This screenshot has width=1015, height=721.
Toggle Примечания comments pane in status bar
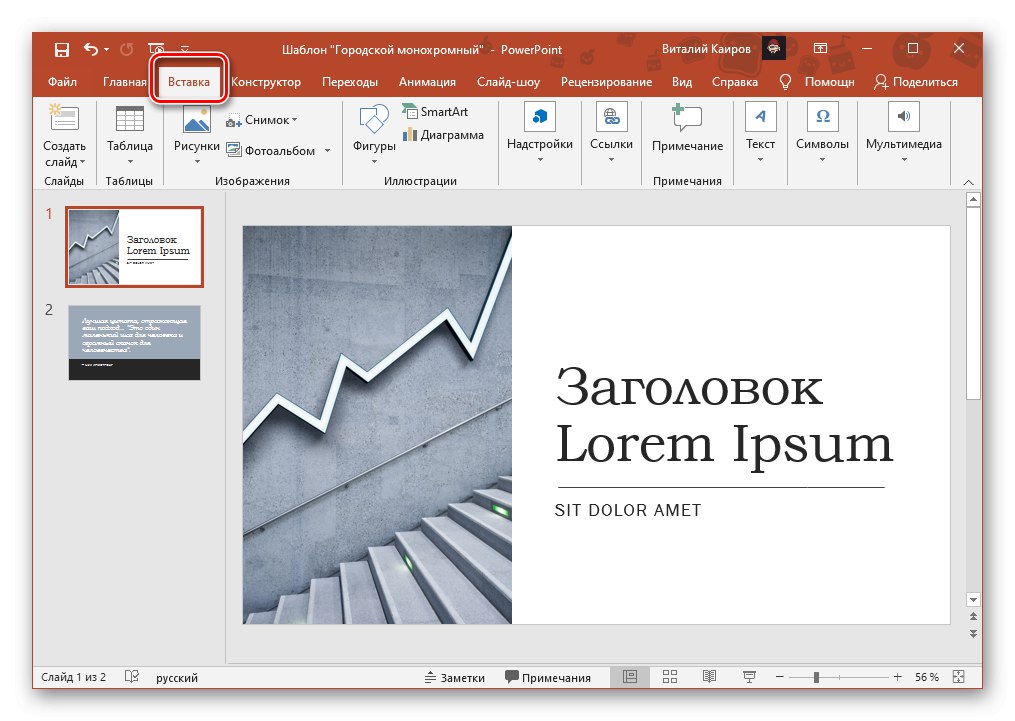click(547, 677)
